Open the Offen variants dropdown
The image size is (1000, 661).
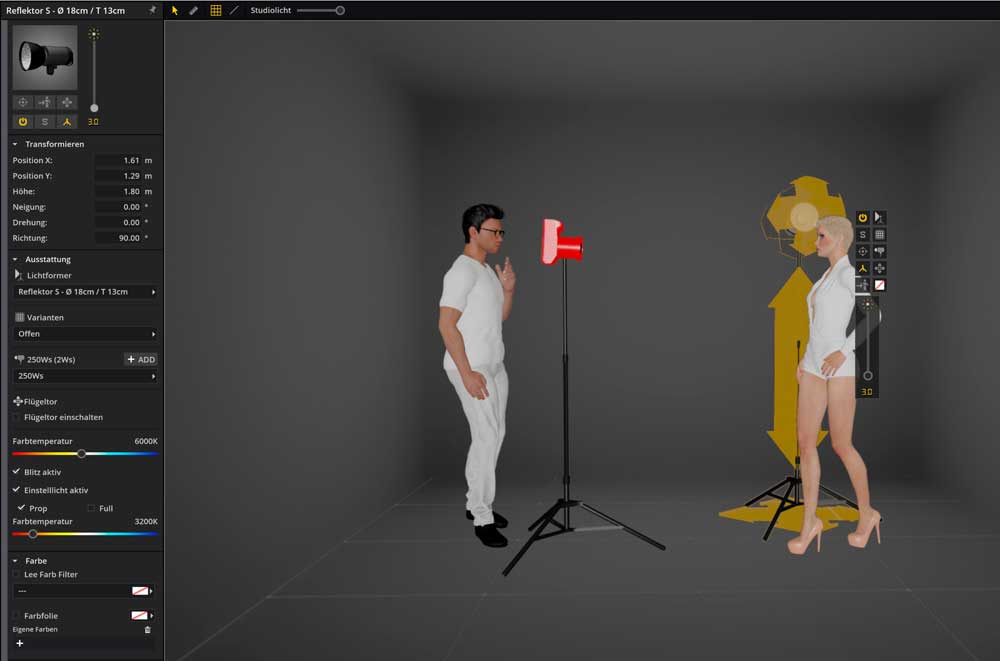click(85, 334)
